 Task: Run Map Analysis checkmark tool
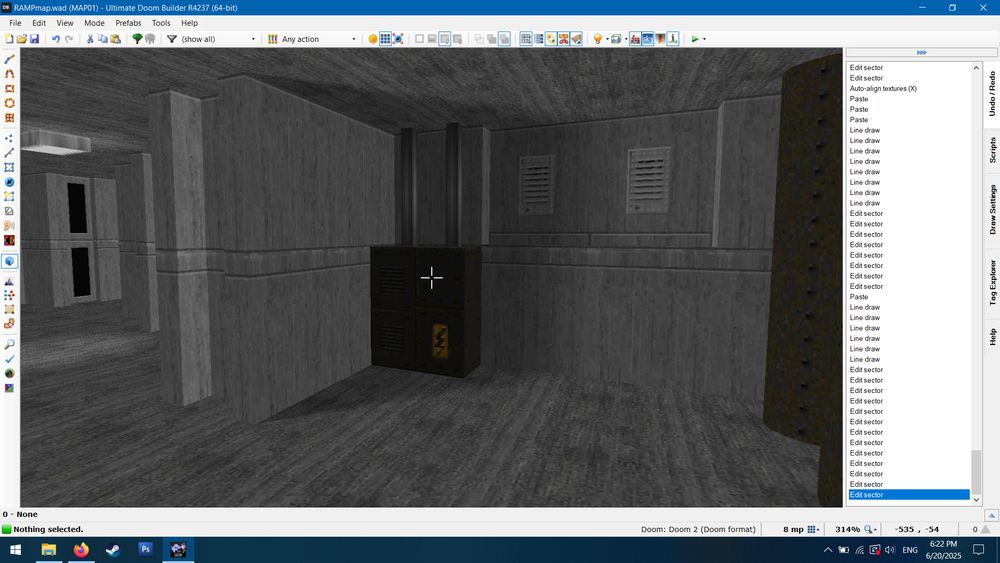click(x=9, y=359)
